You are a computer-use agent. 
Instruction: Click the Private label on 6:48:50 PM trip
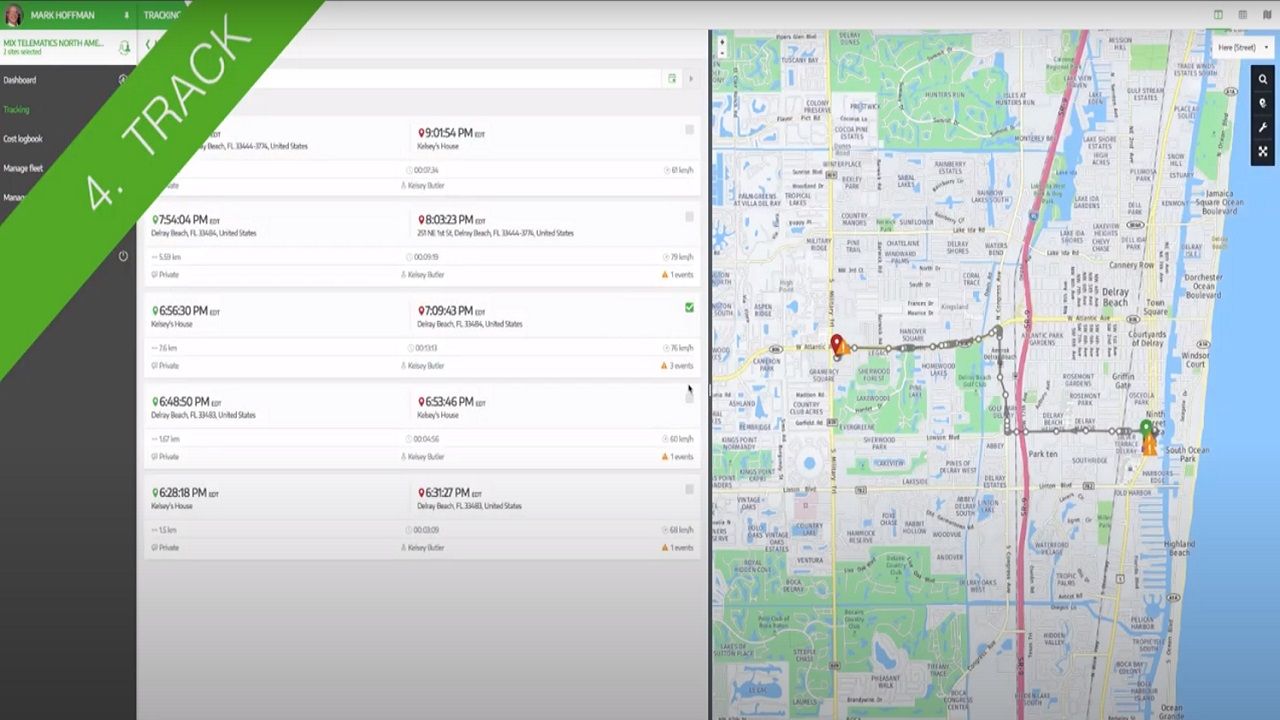click(169, 457)
